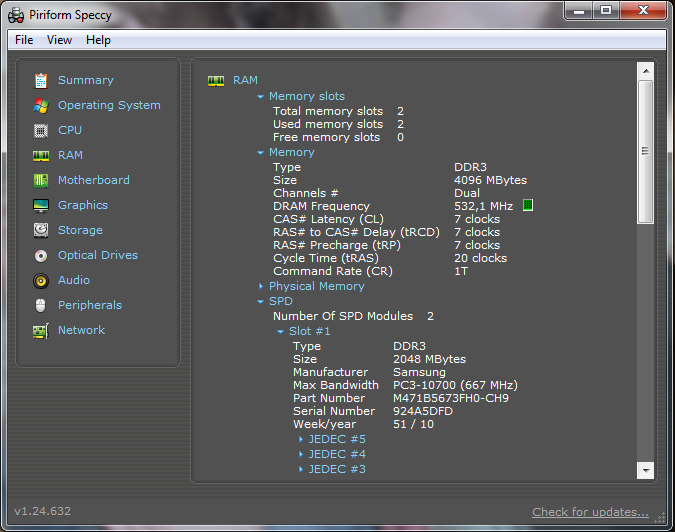Click the Serial Number 924A5DFD value
Screen dimensions: 675x532
click(423, 411)
